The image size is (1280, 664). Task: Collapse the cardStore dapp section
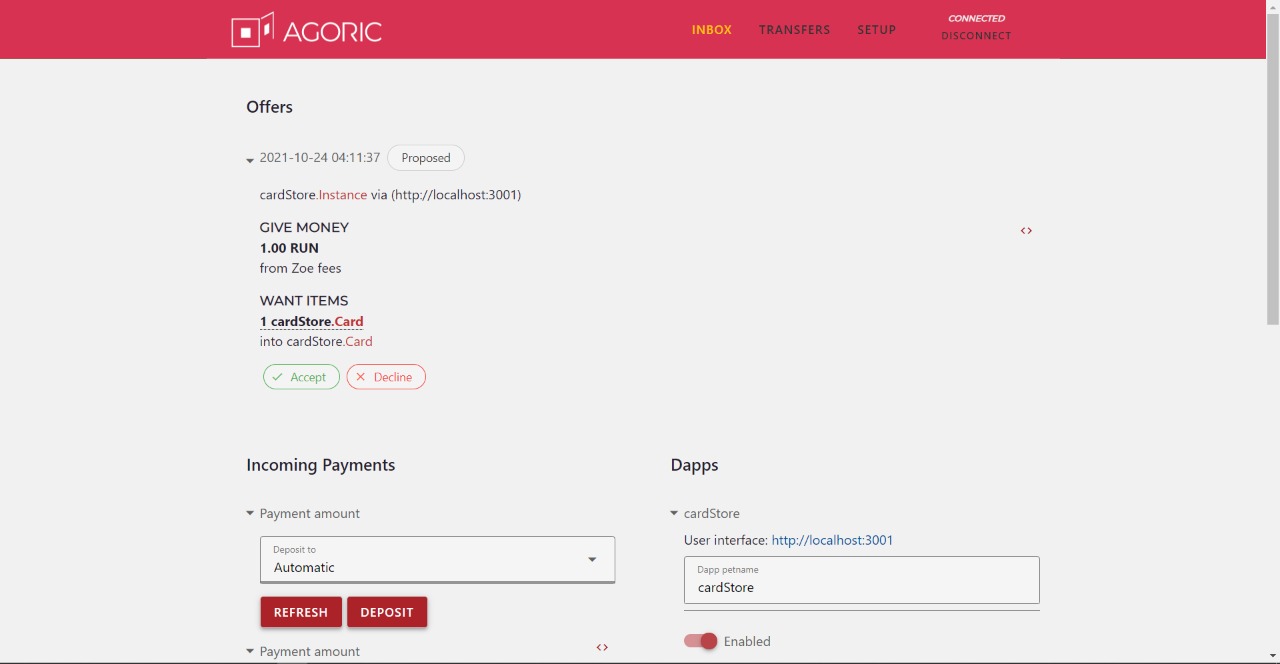tap(674, 514)
